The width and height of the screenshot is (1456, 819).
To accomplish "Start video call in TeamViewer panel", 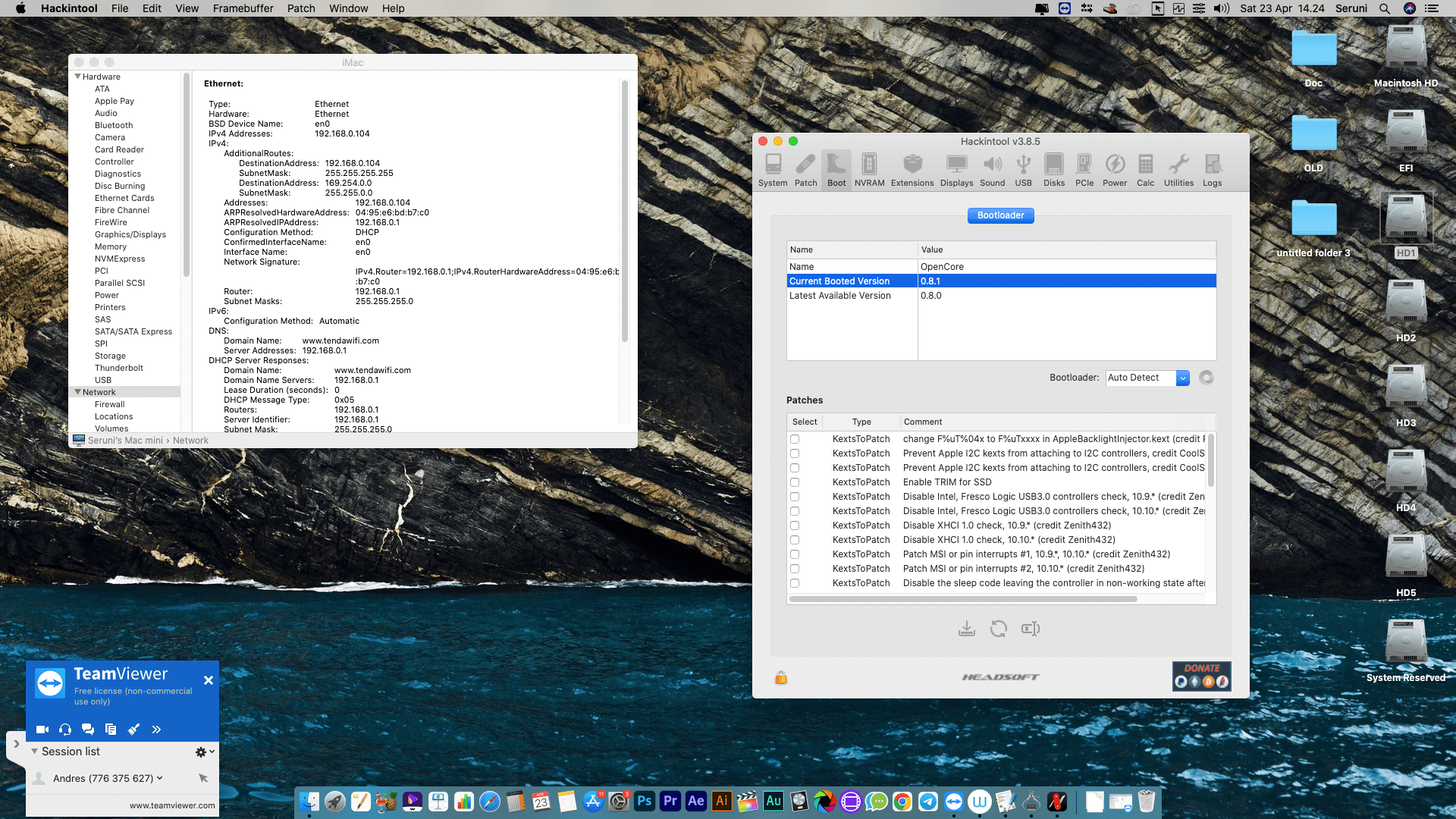I will tap(42, 730).
